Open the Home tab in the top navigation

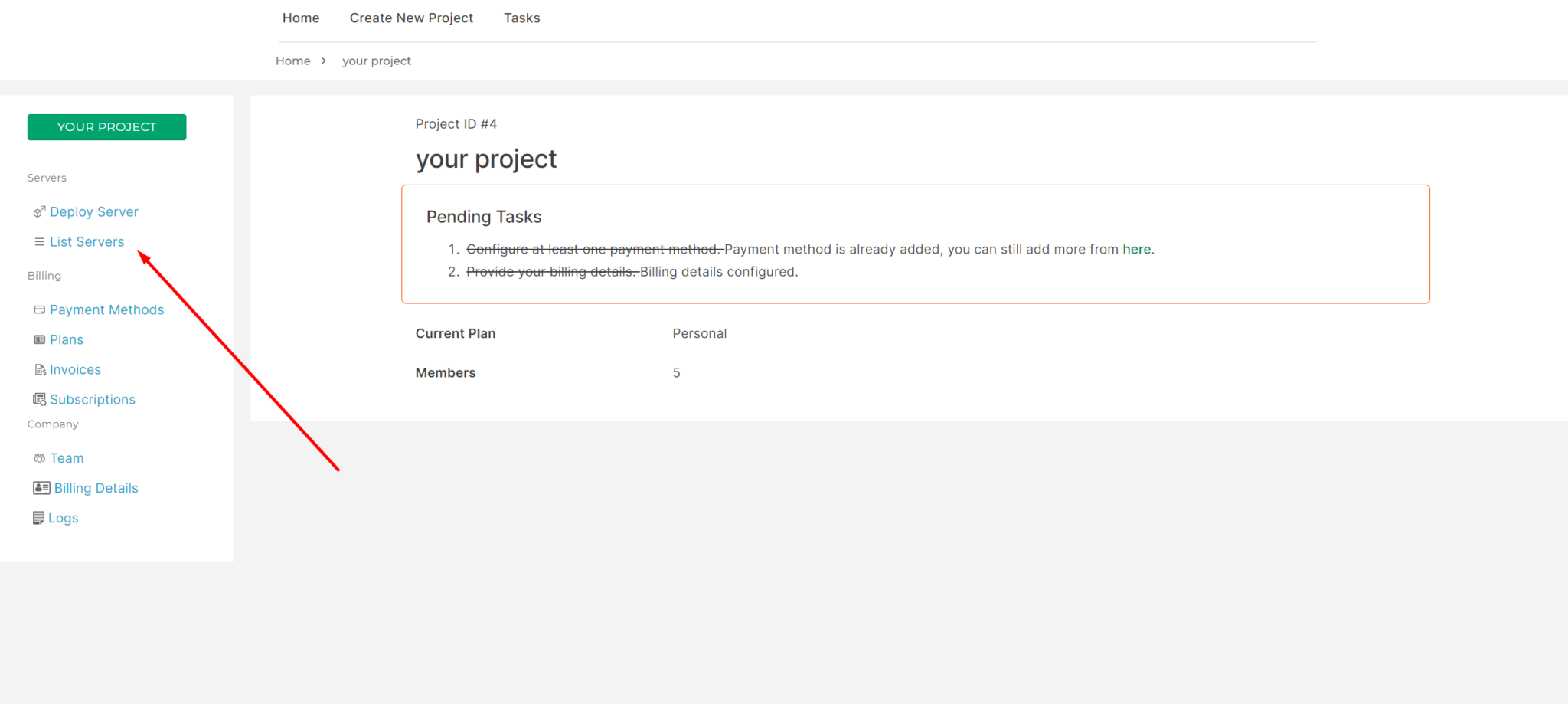300,18
